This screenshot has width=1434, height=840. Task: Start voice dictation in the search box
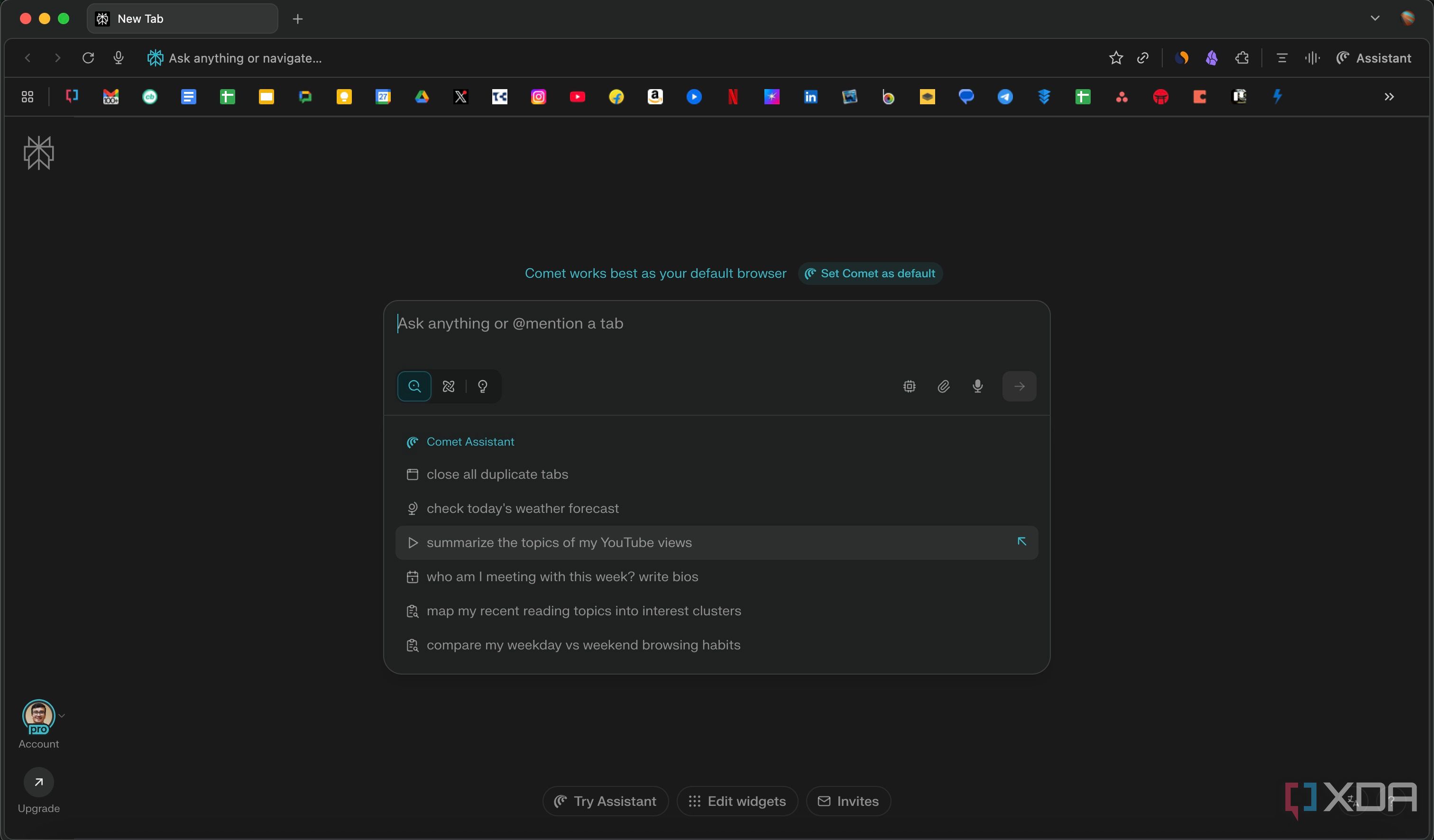point(978,386)
